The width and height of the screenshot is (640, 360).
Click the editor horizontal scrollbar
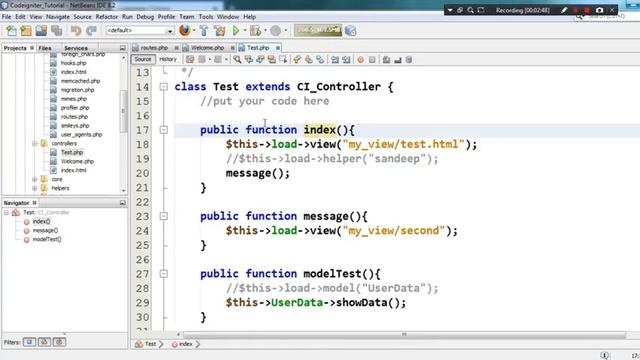[404, 334]
